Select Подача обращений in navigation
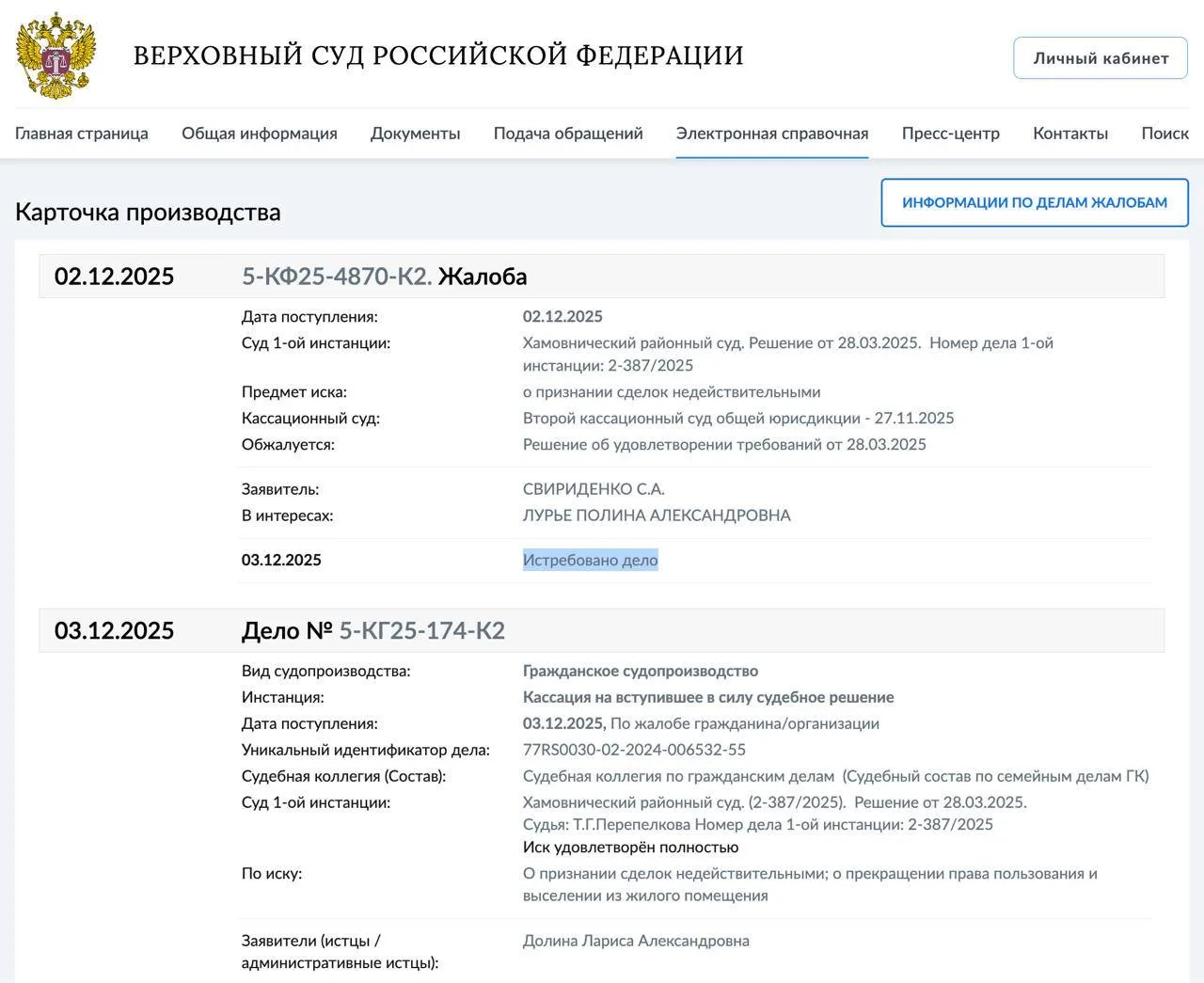The width and height of the screenshot is (1204, 983). pyautogui.click(x=568, y=134)
